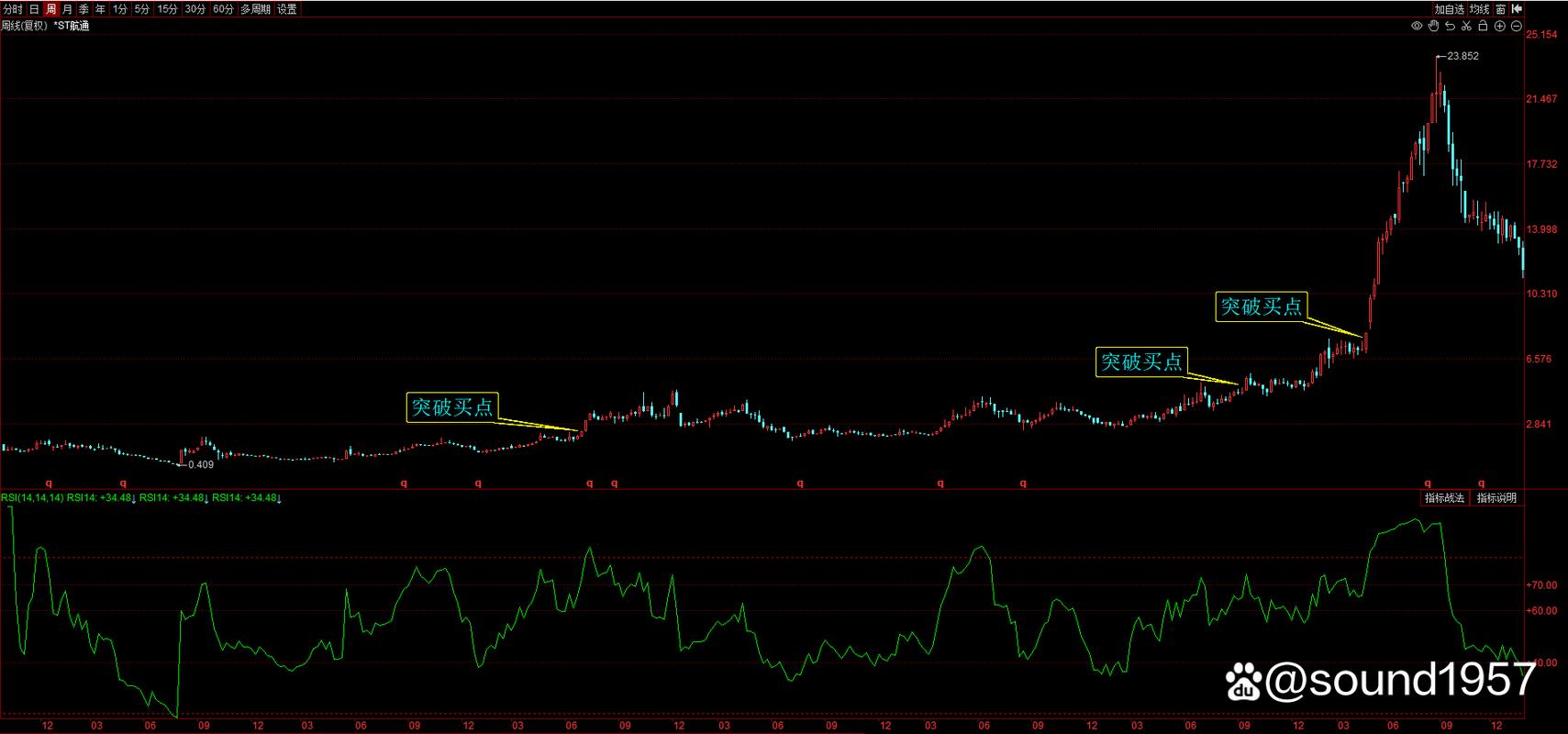The width and height of the screenshot is (1568, 734).
Task: Click the undo arrow icon
Action: coord(1450,27)
